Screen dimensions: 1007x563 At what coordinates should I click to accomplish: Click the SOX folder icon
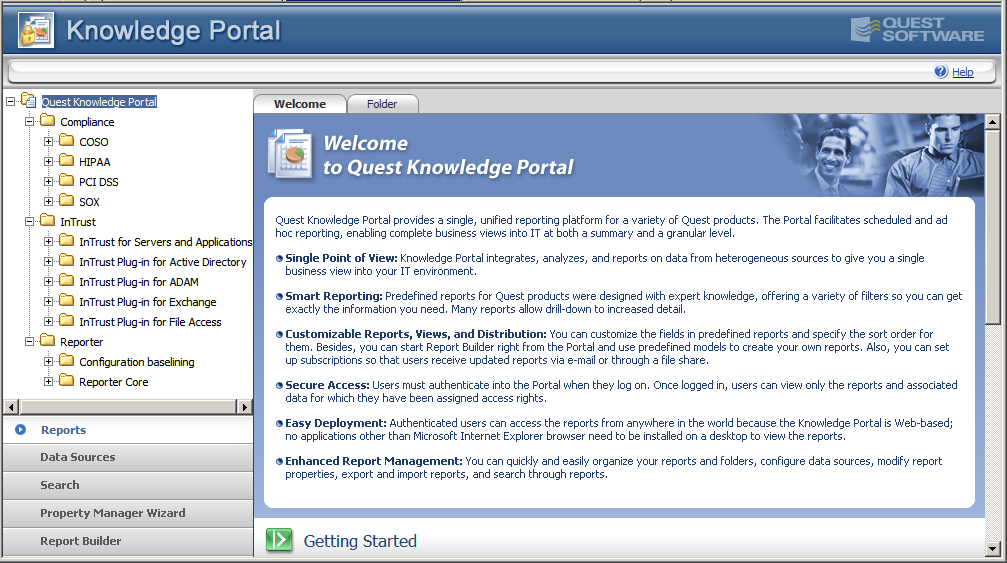click(67, 200)
